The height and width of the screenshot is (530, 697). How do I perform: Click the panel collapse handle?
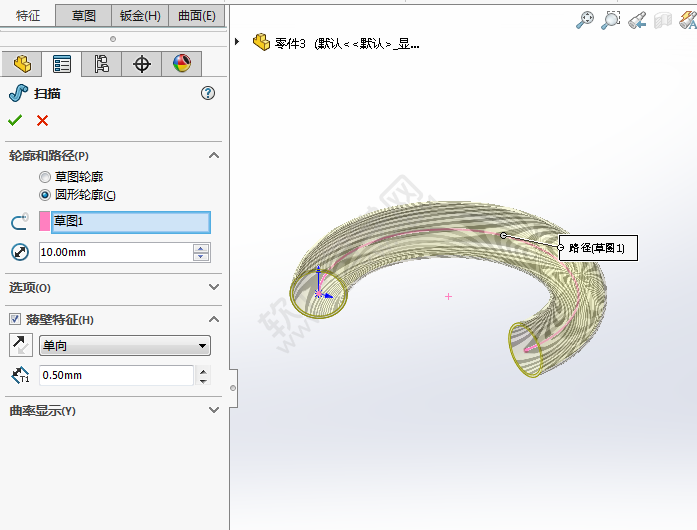click(233, 388)
